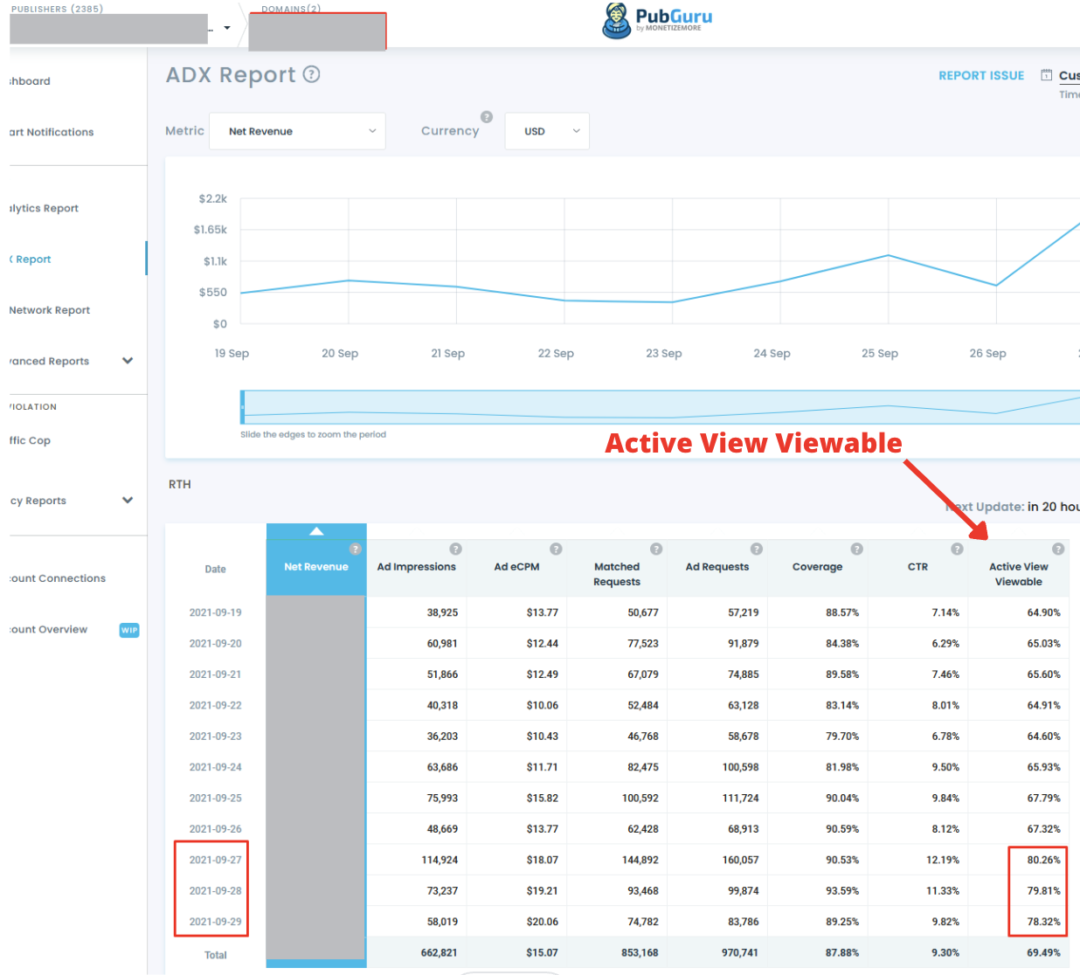
Task: Open the Net Revenue metric dropdown
Action: tap(297, 131)
